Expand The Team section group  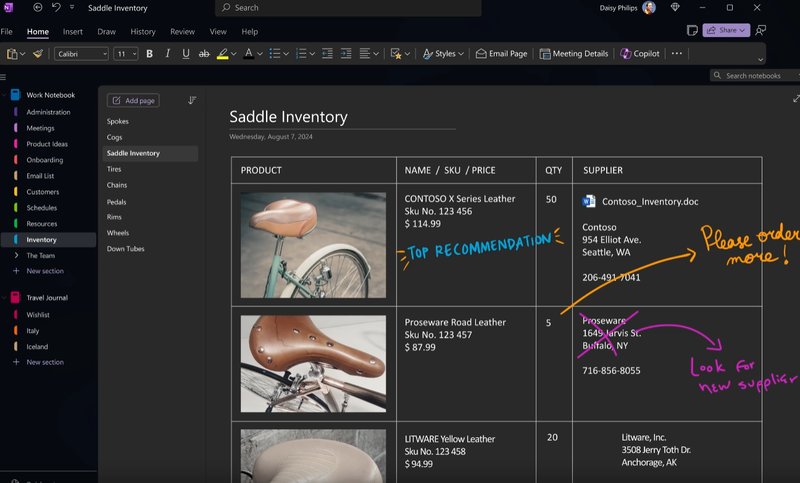click(16, 256)
